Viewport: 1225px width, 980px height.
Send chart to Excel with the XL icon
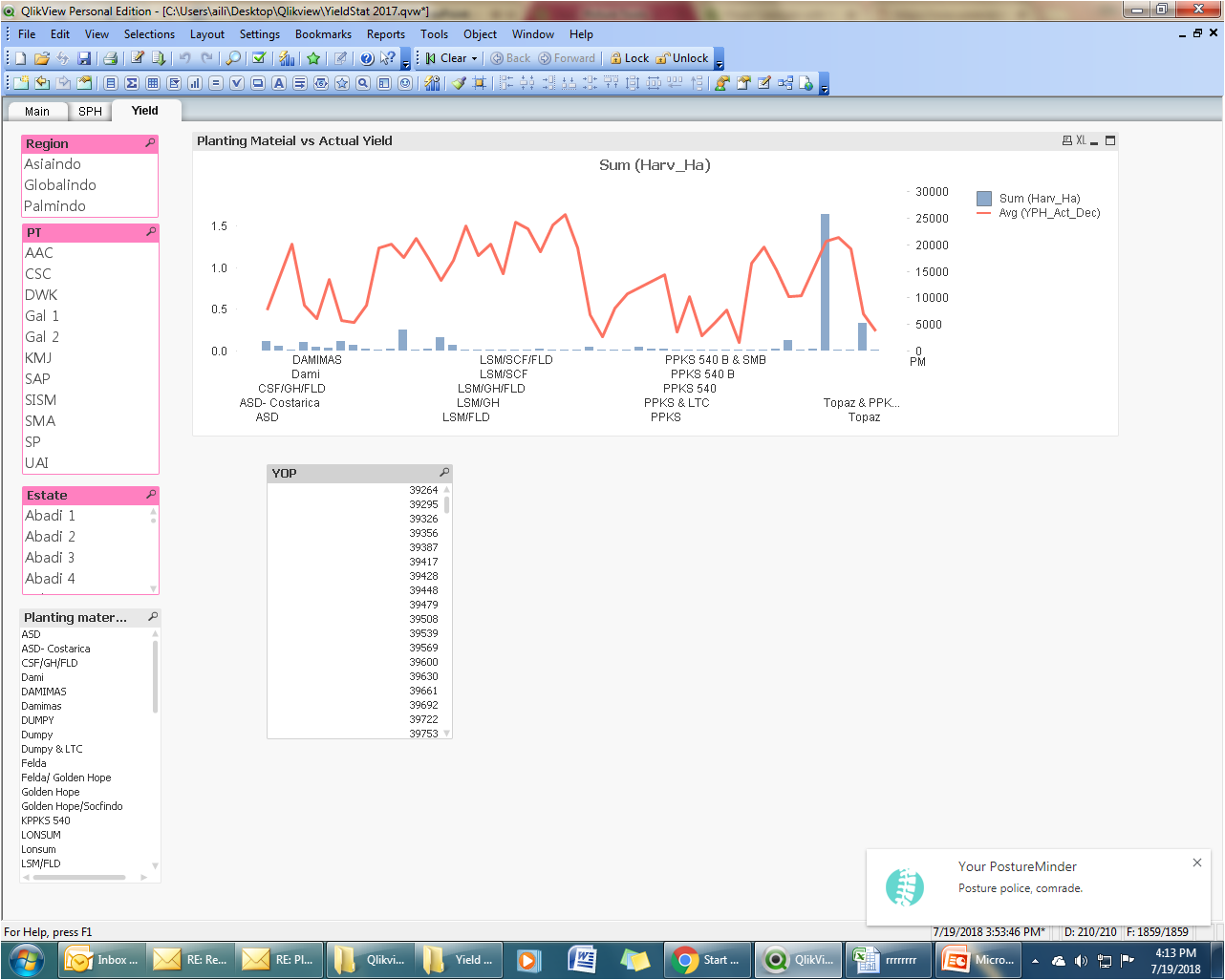pos(1081,140)
